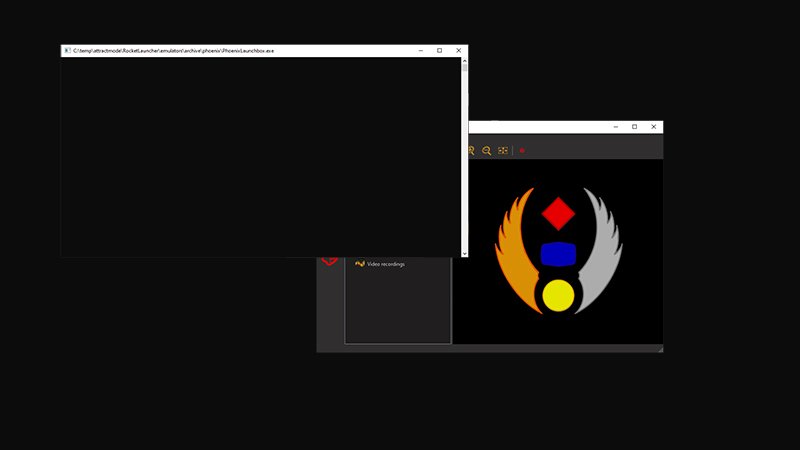Click the viewer window resize grip corner
Viewport: 800px width, 450px height.
(660, 349)
